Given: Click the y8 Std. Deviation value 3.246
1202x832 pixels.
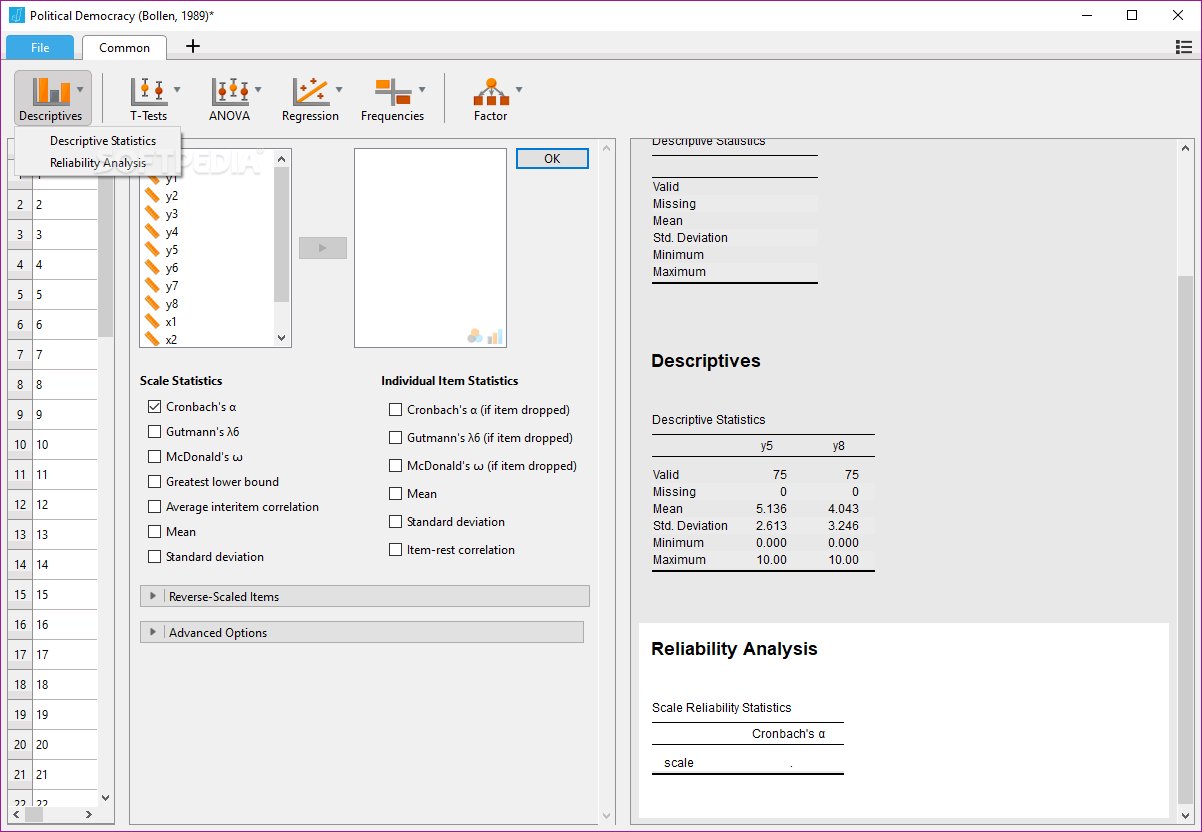Looking at the screenshot, I should point(843,526).
